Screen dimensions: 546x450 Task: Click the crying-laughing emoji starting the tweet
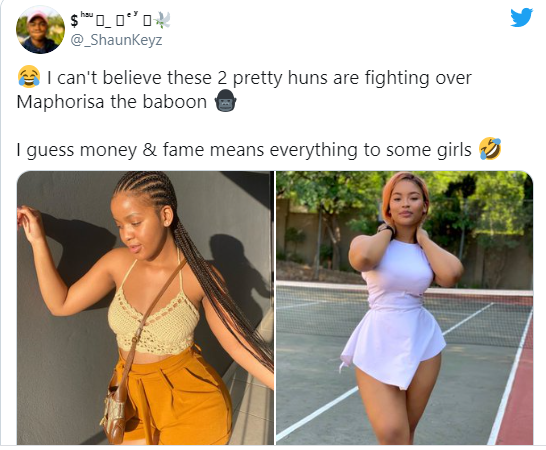coord(29,76)
